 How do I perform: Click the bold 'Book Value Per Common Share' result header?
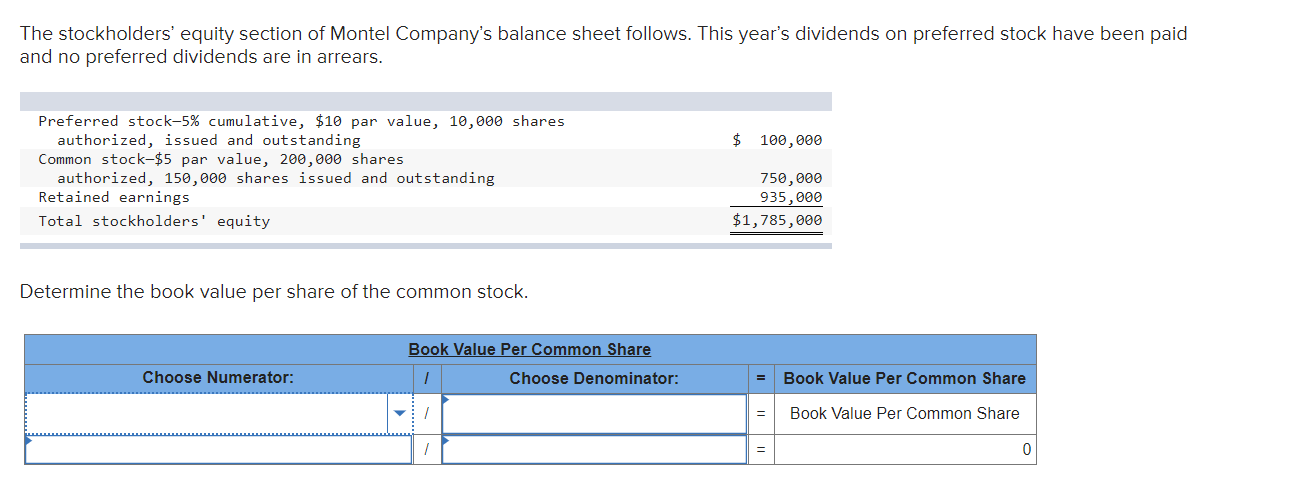coord(905,378)
